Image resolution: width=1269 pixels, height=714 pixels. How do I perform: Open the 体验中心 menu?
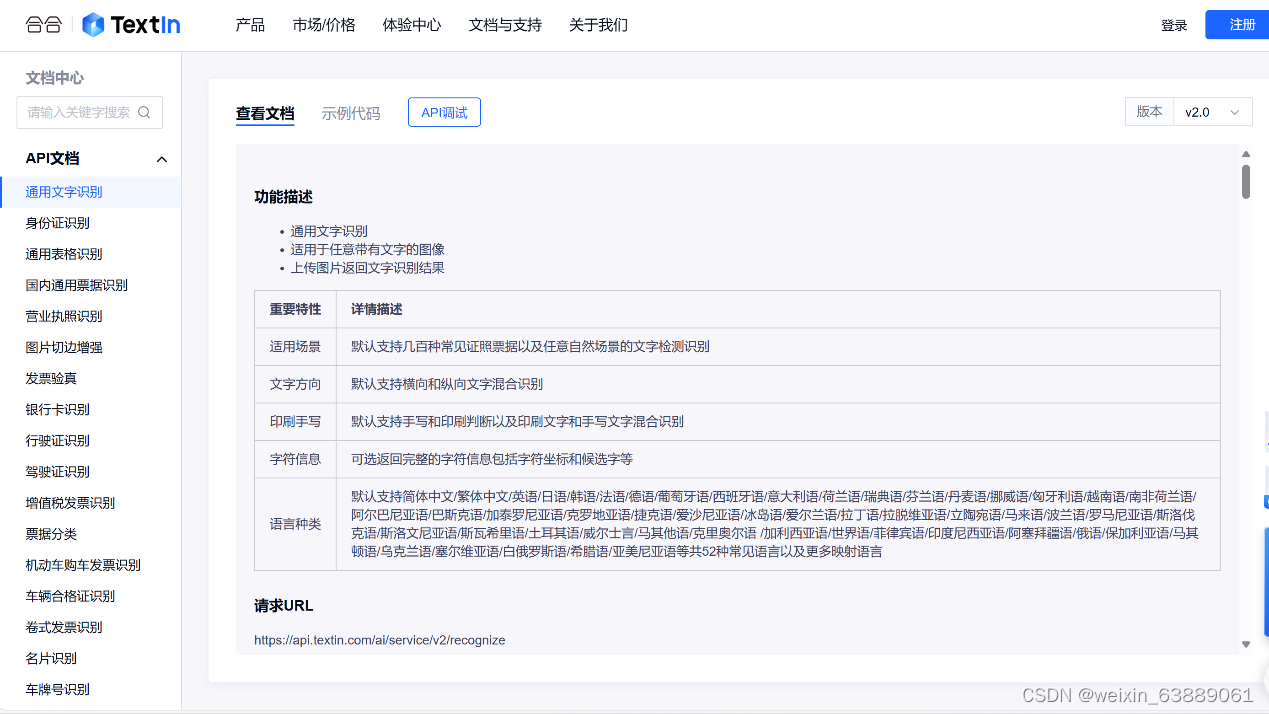pos(412,25)
